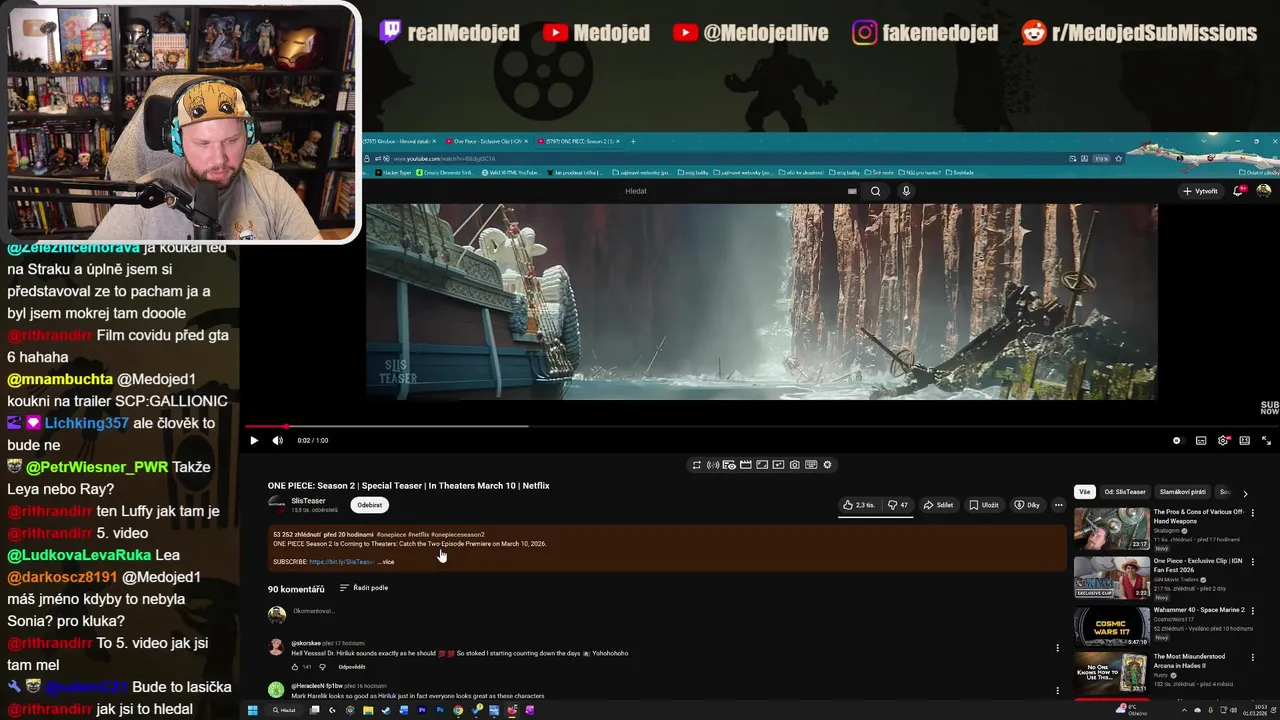Start voice search with the microphone icon

[906, 191]
